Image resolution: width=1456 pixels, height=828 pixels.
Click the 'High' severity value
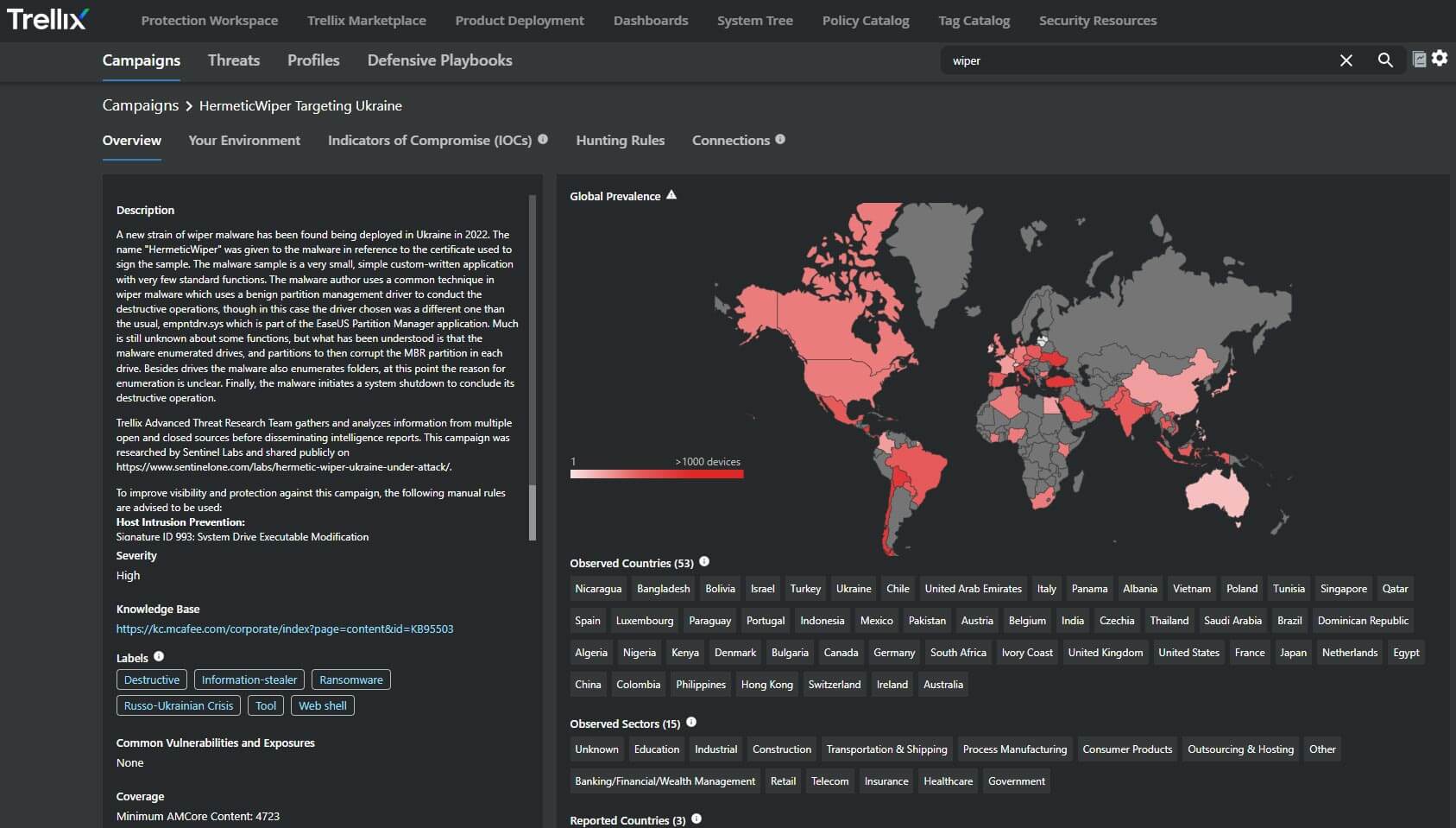128,576
